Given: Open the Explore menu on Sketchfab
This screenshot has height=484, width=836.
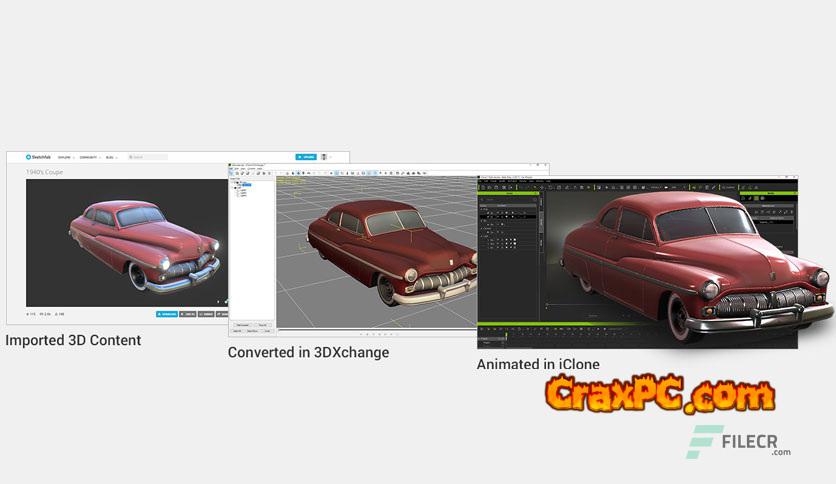Looking at the screenshot, I should click(66, 157).
